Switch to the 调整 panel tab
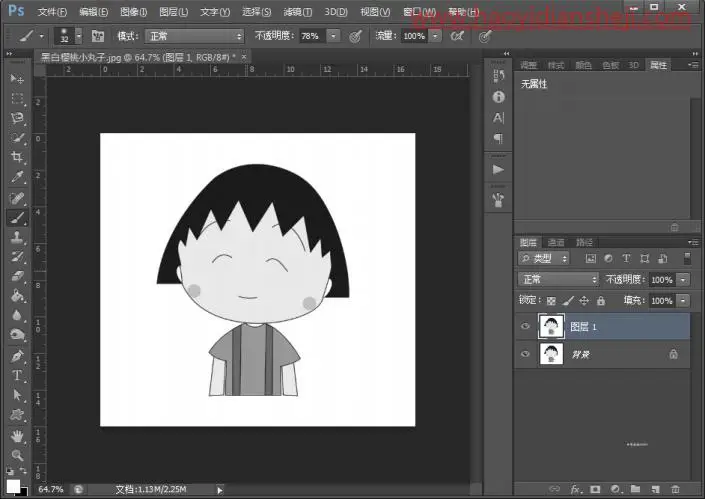The height and width of the screenshot is (499, 705). click(528, 65)
